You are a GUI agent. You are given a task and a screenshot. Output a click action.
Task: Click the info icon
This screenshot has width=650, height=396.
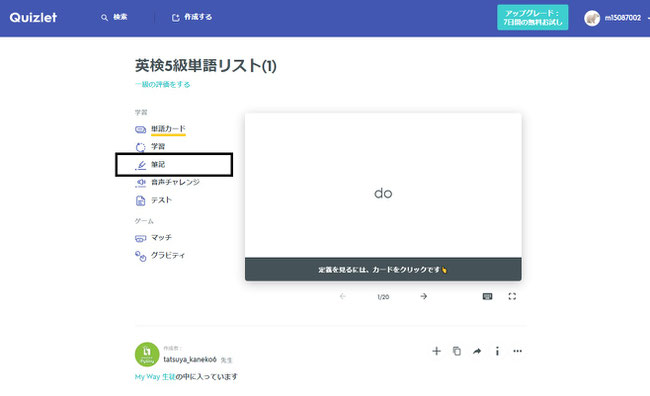click(497, 351)
